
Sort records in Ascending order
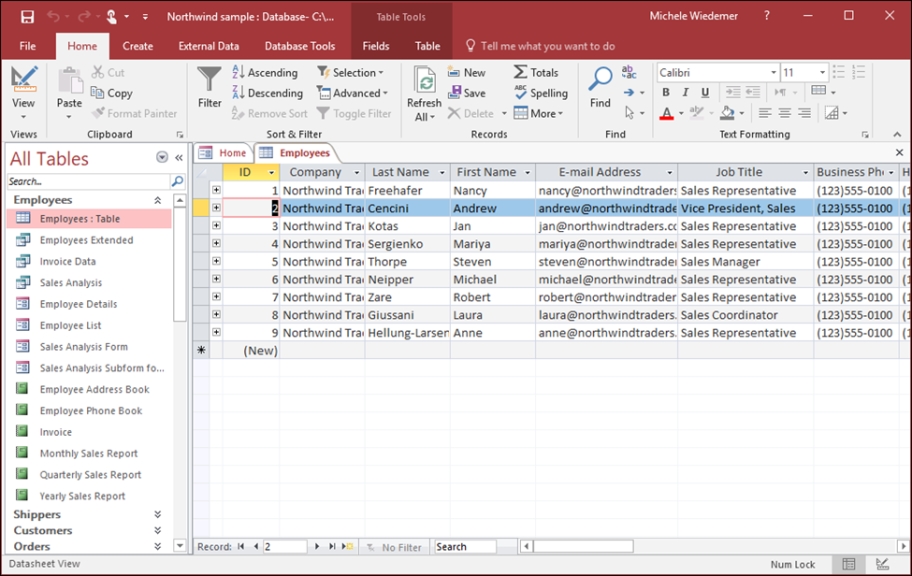[x=265, y=72]
